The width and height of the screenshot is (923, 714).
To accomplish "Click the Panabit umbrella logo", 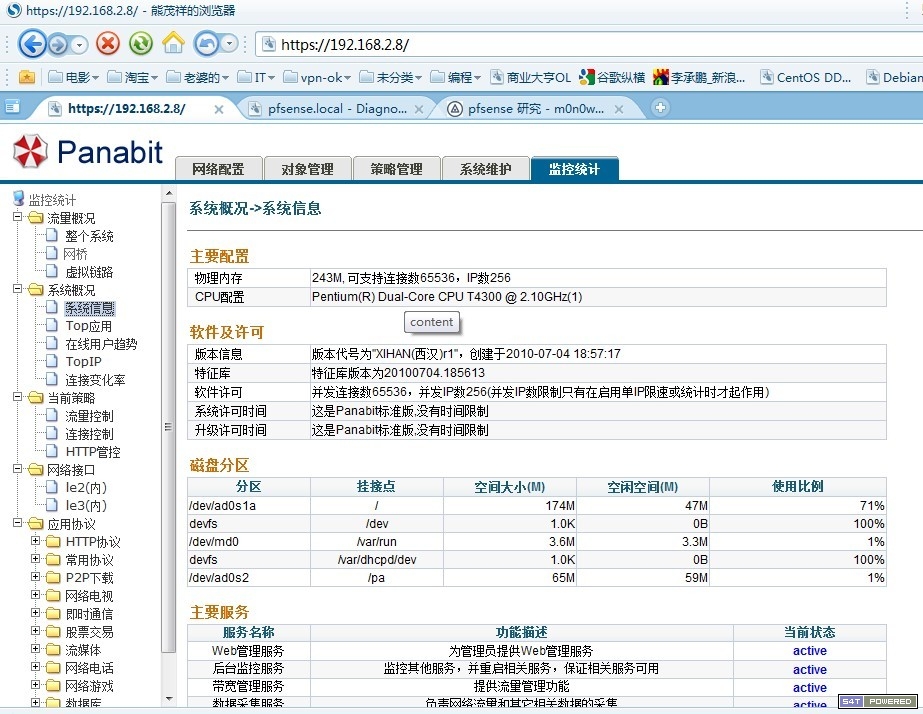I will [x=30, y=151].
